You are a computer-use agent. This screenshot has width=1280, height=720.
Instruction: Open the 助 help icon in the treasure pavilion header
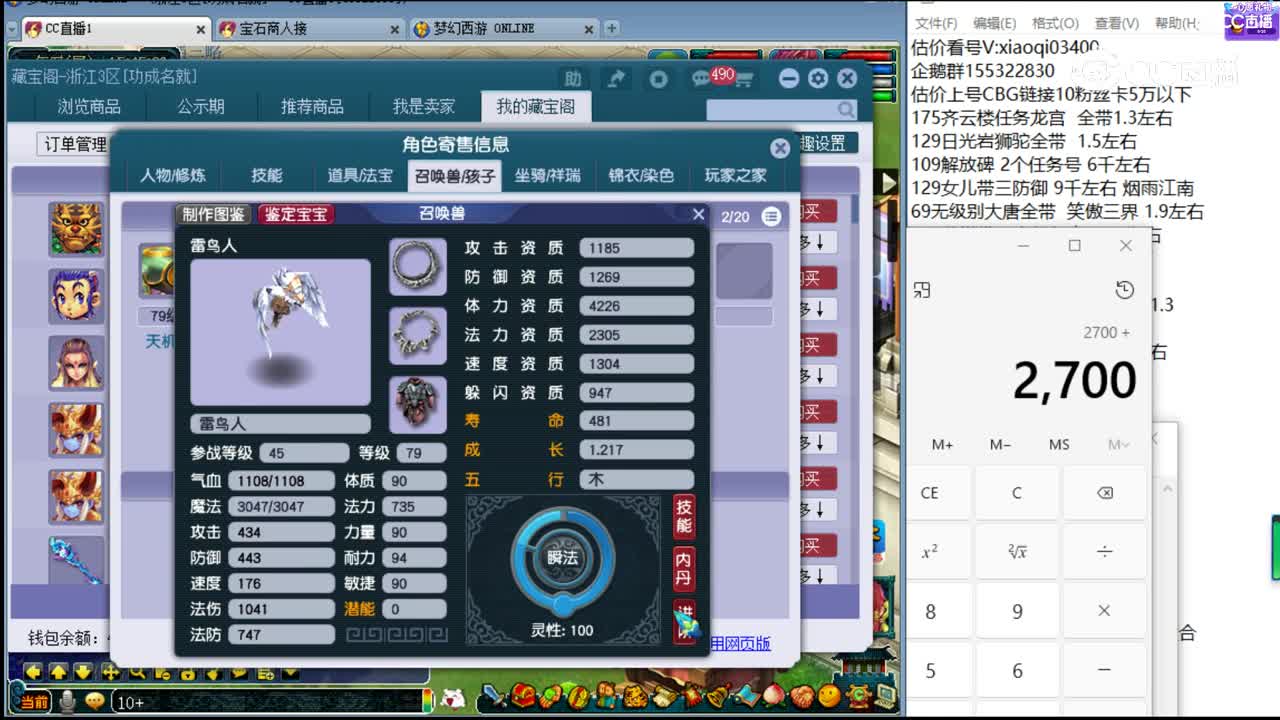click(x=573, y=78)
